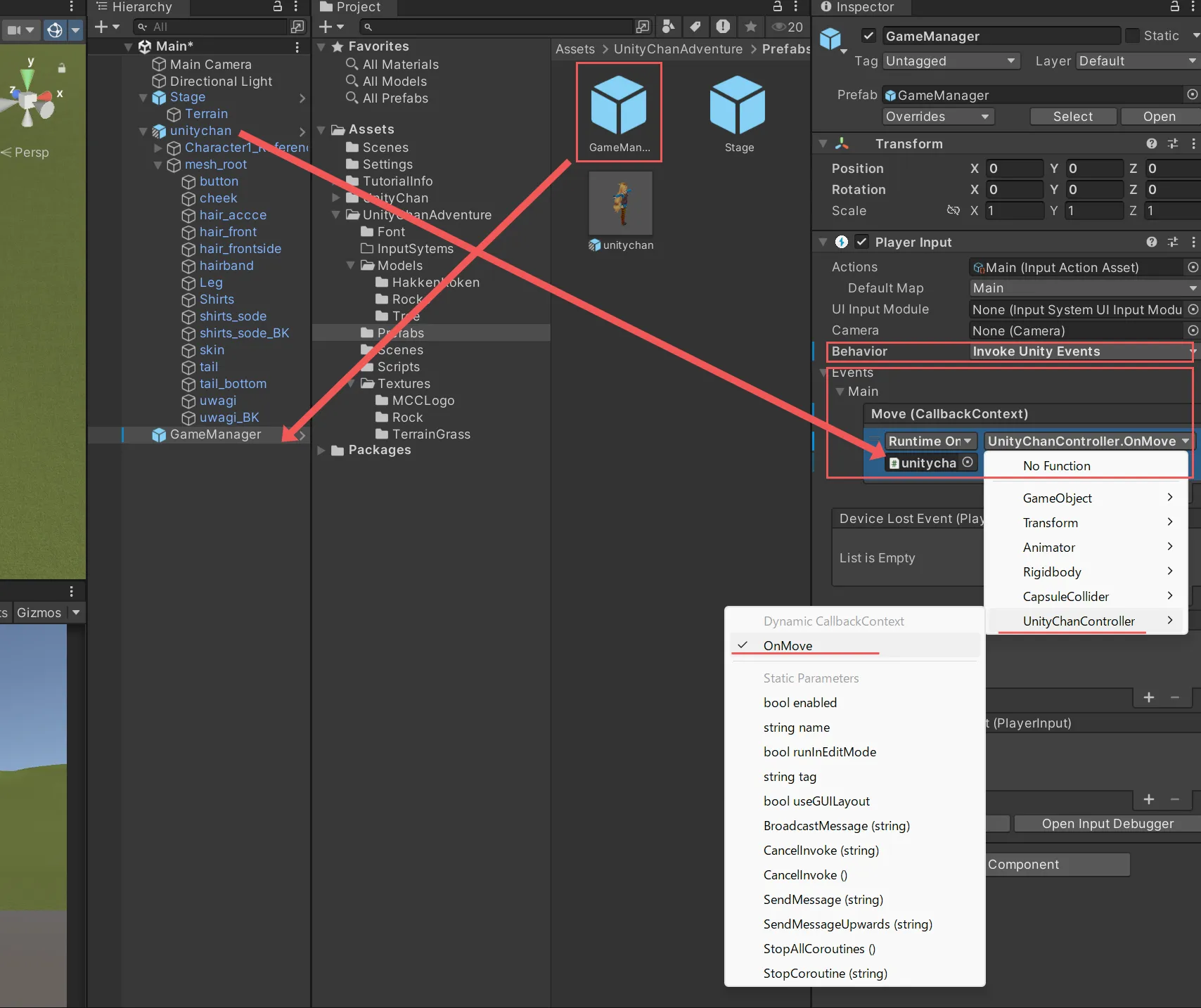Click plus icon to add event listener
The width and height of the screenshot is (1201, 1008).
(1149, 697)
